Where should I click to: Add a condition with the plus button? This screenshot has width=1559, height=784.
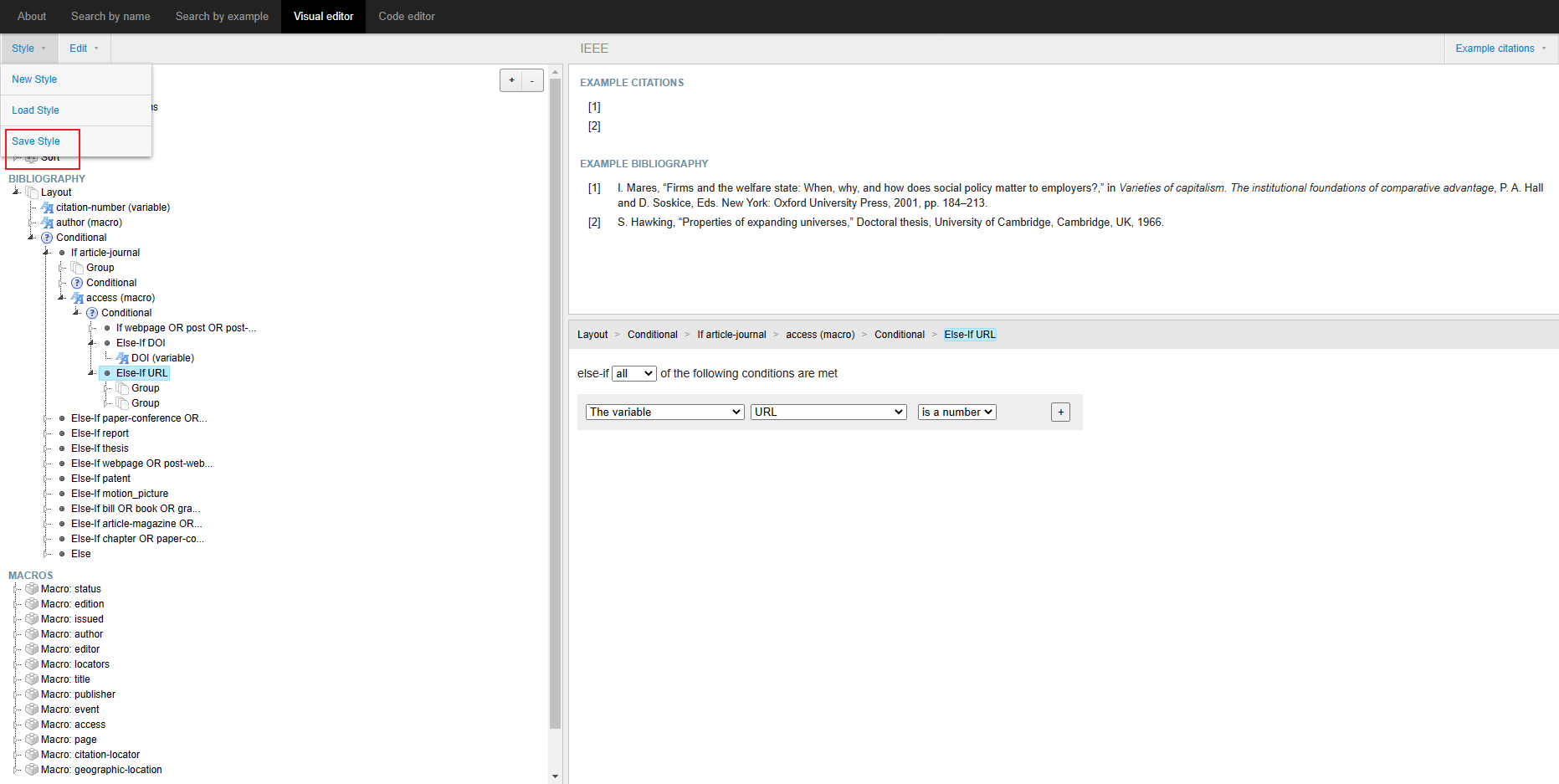coord(1060,412)
